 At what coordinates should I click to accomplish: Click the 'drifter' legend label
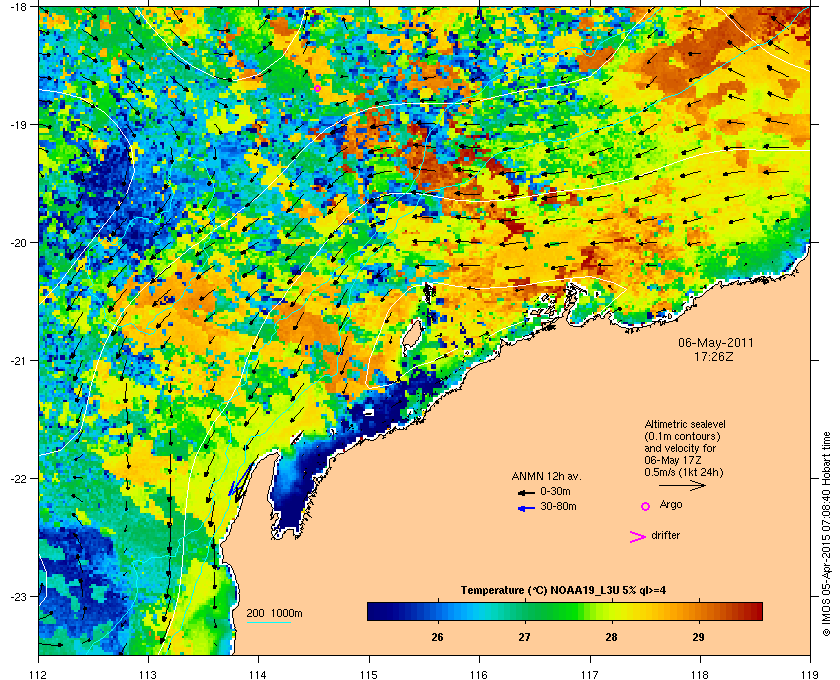pyautogui.click(x=665, y=535)
